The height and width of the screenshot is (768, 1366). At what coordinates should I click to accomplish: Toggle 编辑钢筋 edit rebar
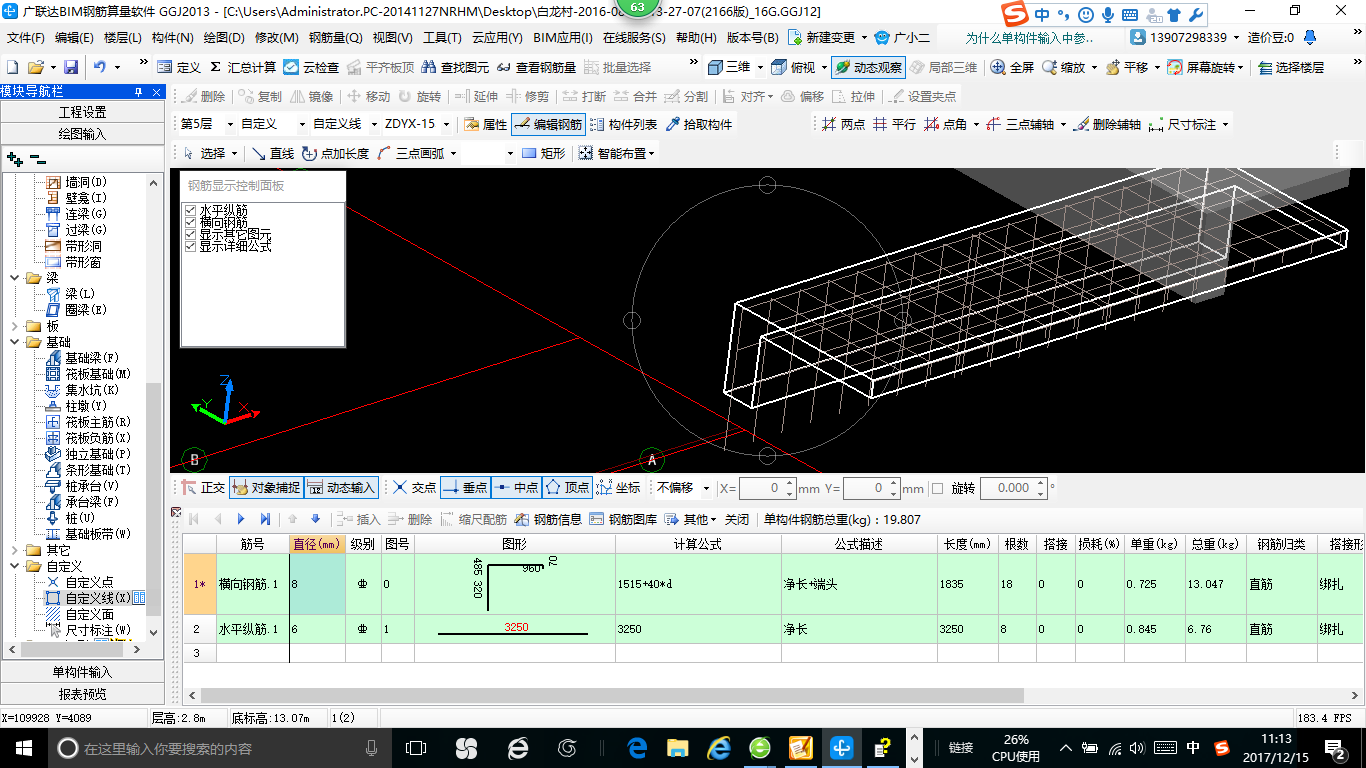(x=548, y=124)
